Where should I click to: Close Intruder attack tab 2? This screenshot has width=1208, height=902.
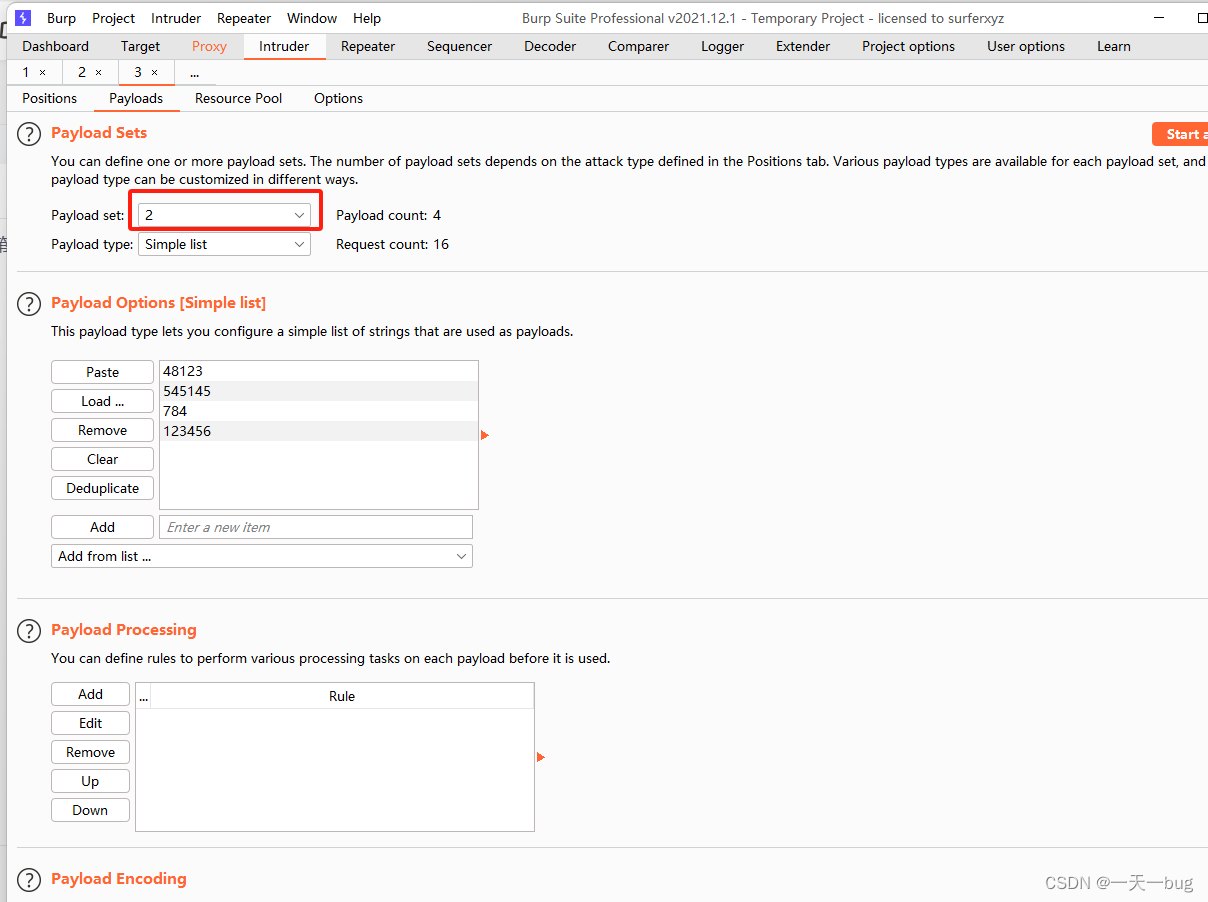click(98, 72)
